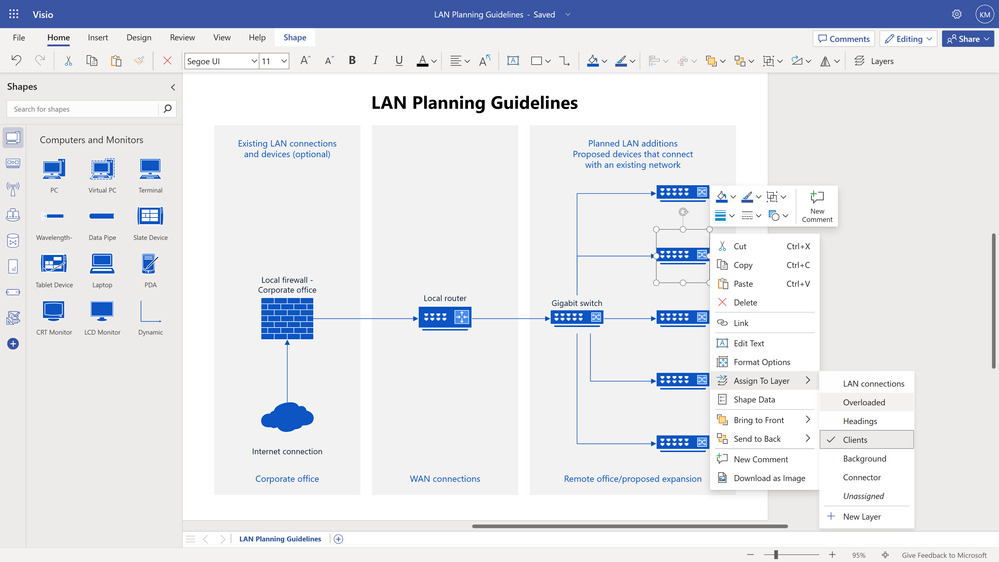Click the Undo icon in toolbar
The height and width of the screenshot is (562, 999).
click(x=17, y=61)
